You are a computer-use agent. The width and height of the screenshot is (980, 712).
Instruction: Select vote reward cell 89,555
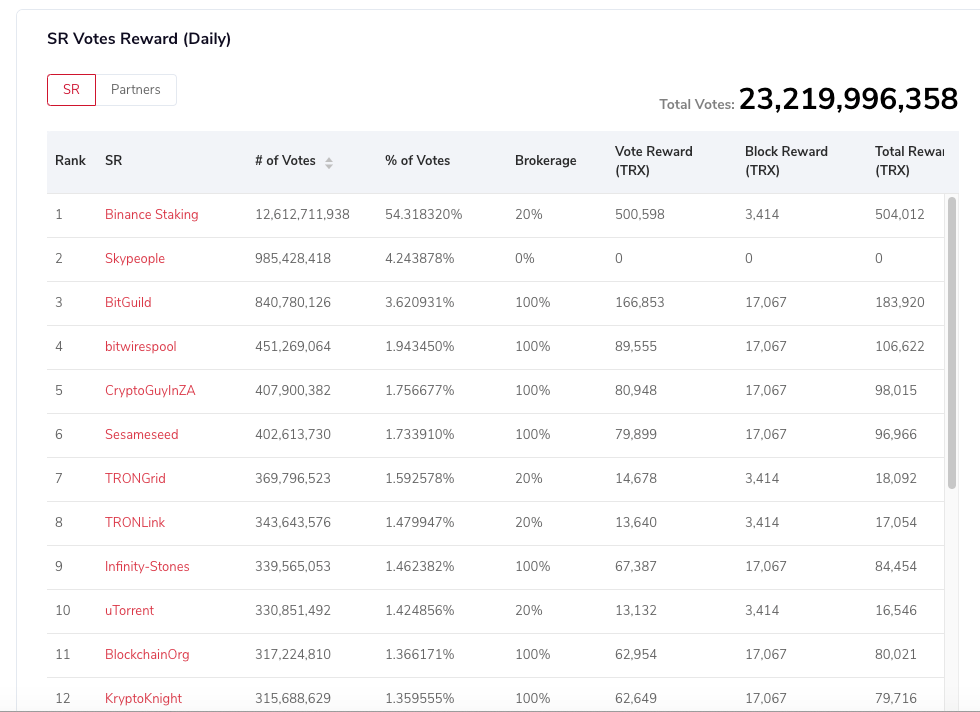coord(636,346)
